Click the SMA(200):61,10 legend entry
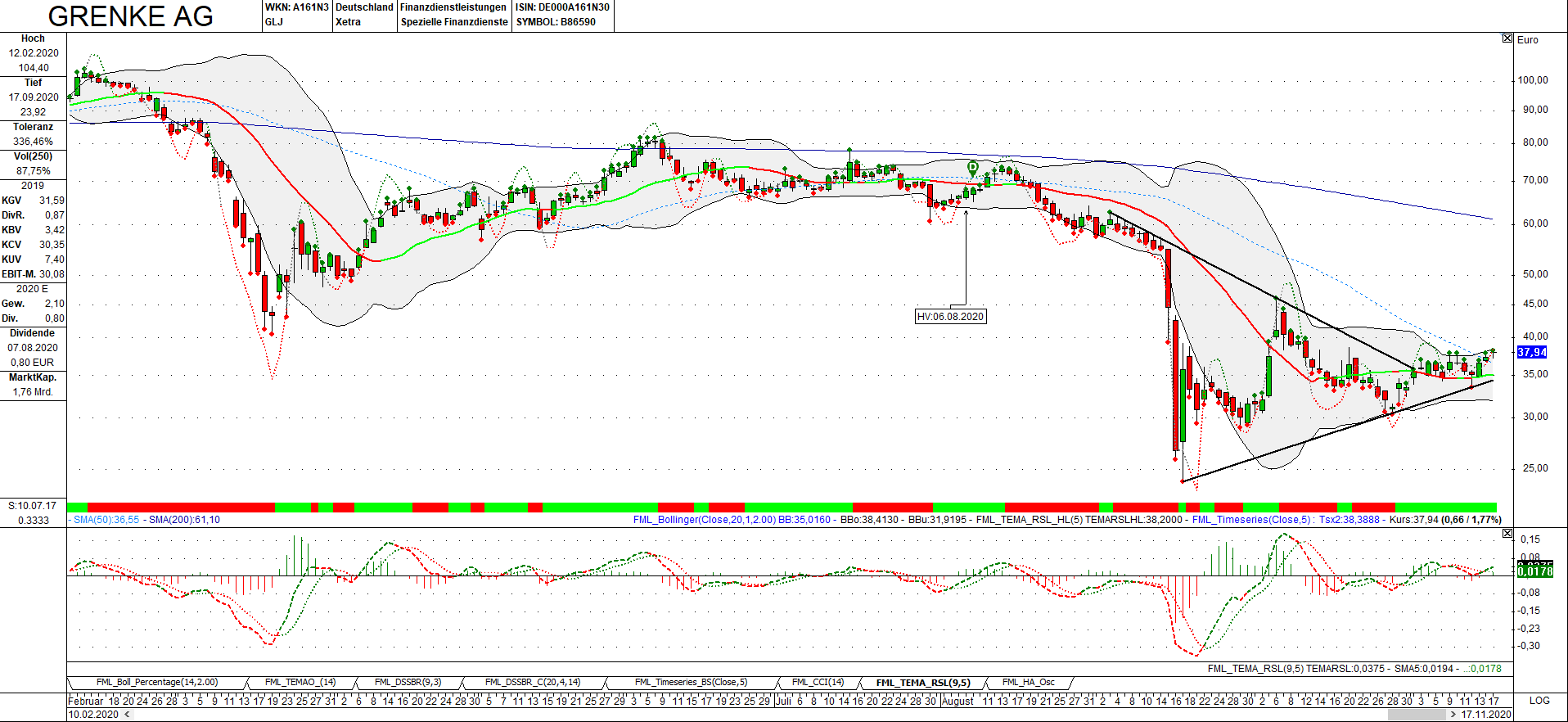This screenshot has height=722, width=1568. (x=184, y=520)
